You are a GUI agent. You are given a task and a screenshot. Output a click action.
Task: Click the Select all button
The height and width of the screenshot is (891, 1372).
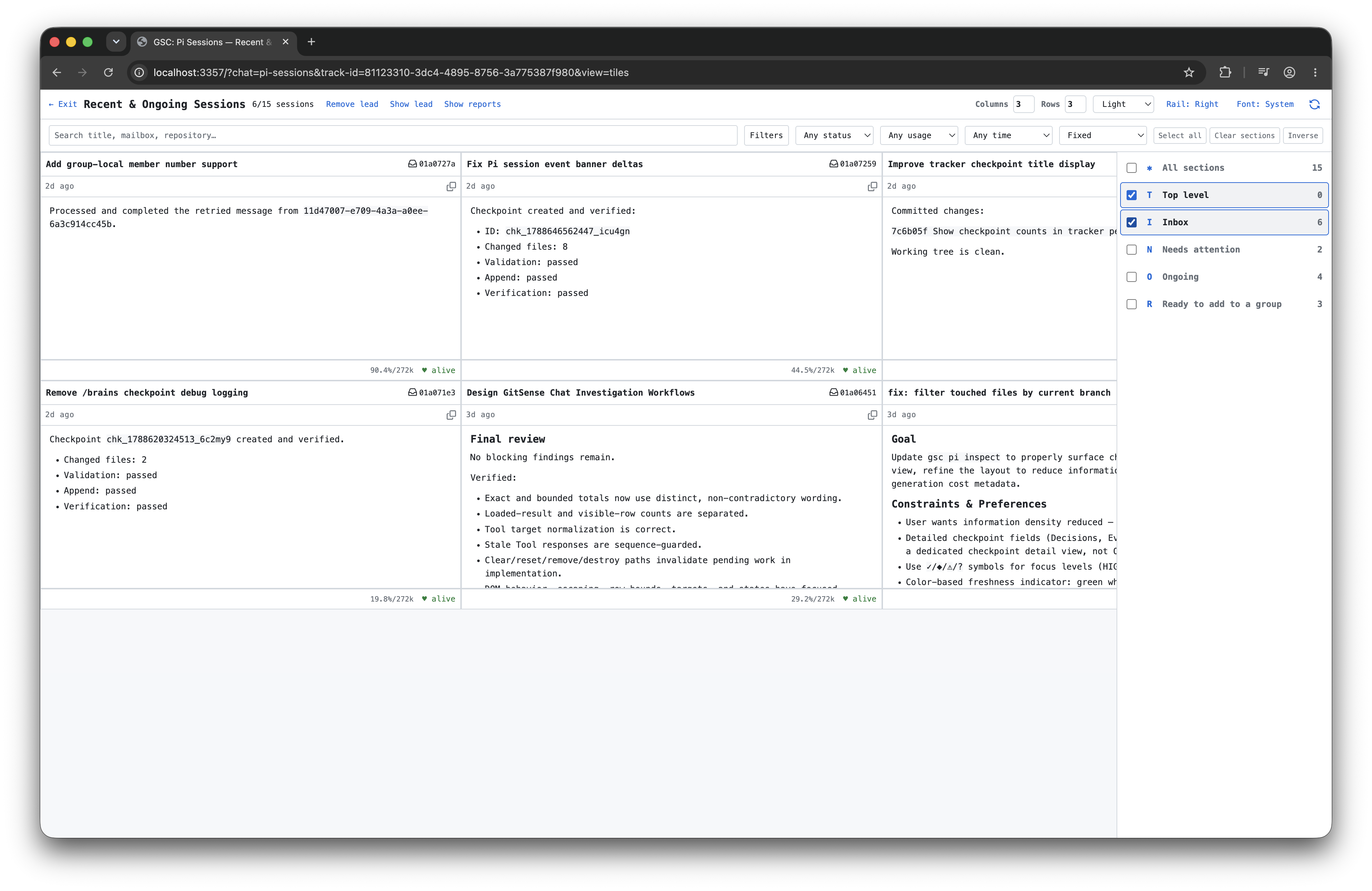(1179, 136)
